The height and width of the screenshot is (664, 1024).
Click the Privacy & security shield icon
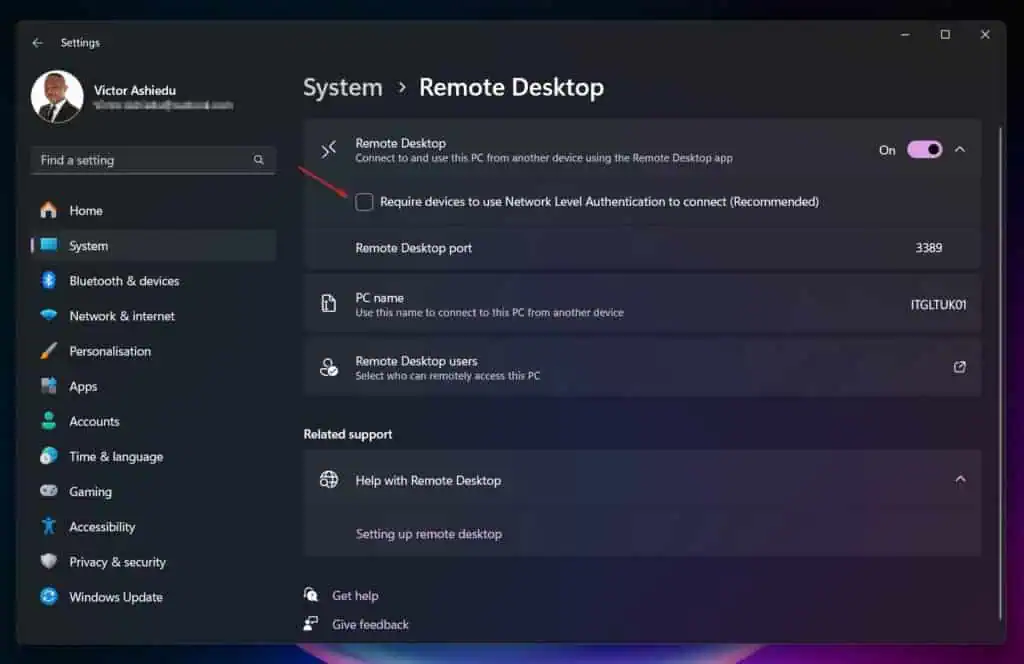[x=48, y=561]
